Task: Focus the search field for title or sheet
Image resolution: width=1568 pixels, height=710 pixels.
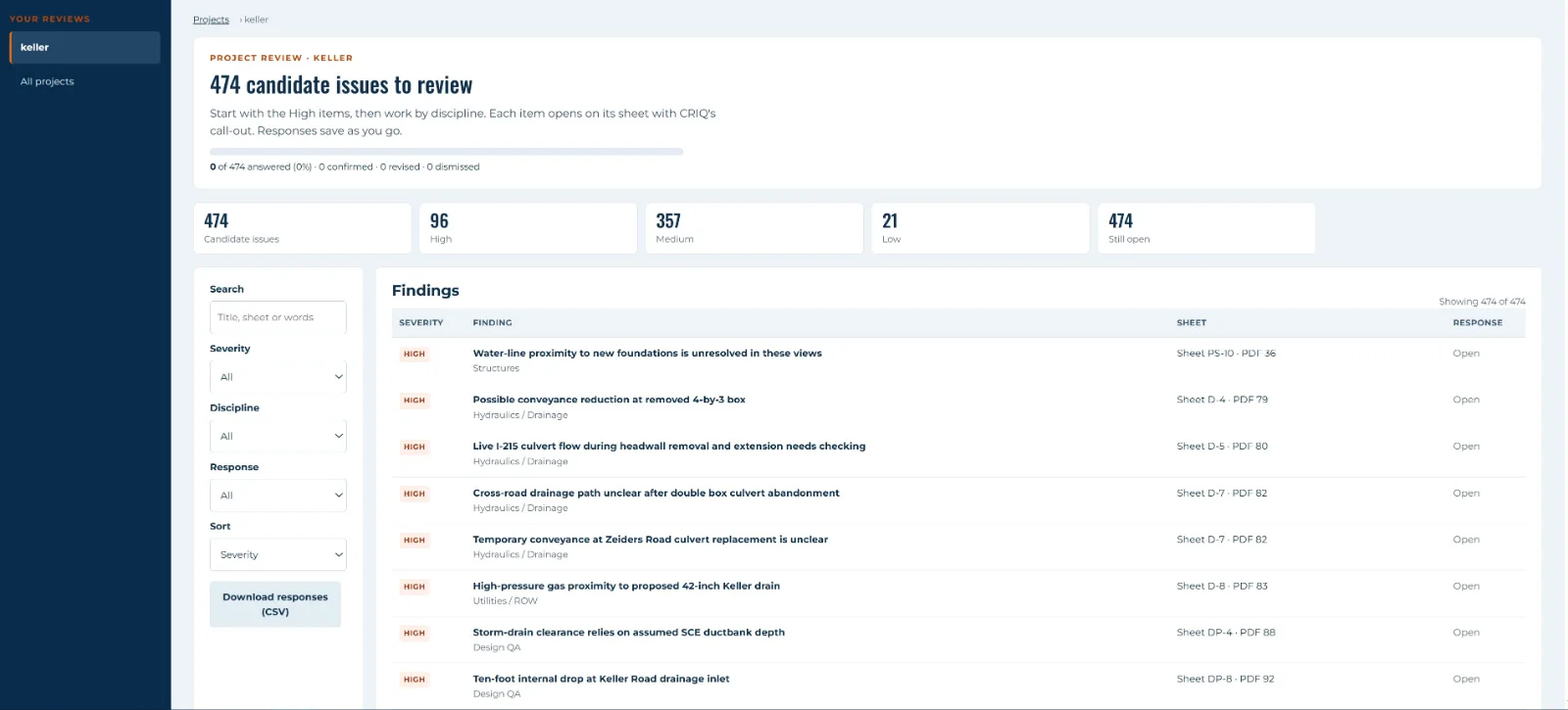Action: pyautogui.click(x=278, y=317)
